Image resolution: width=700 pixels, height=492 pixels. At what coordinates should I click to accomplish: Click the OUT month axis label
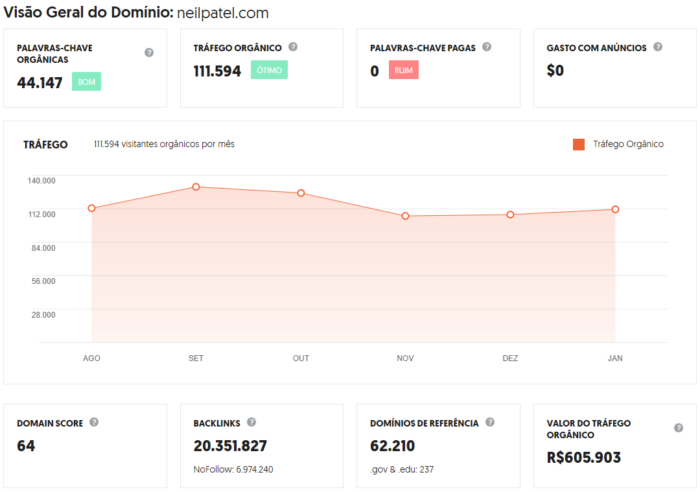[x=301, y=358]
